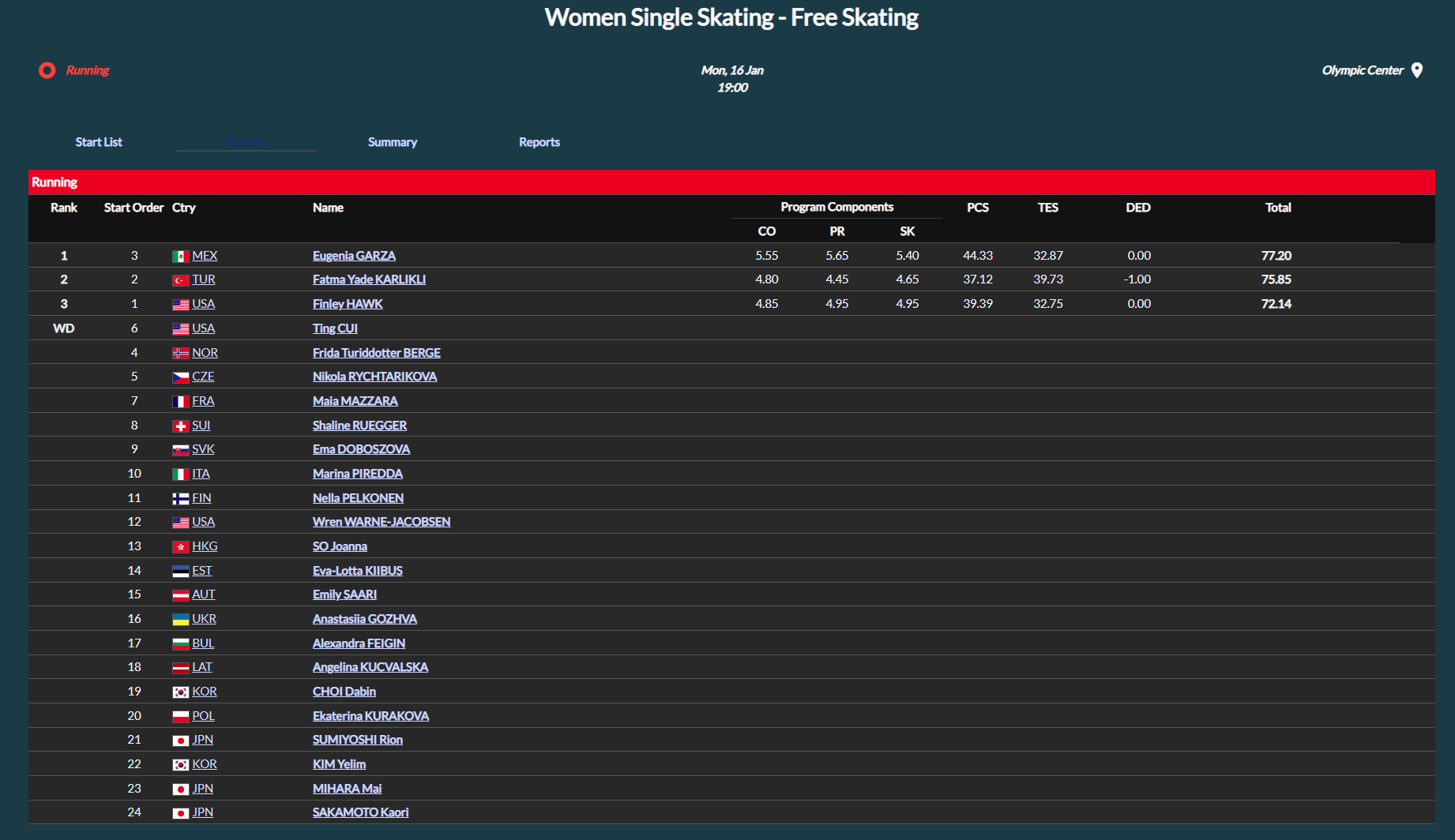Click the SAKAMOTO Kaori name link

pos(360,812)
